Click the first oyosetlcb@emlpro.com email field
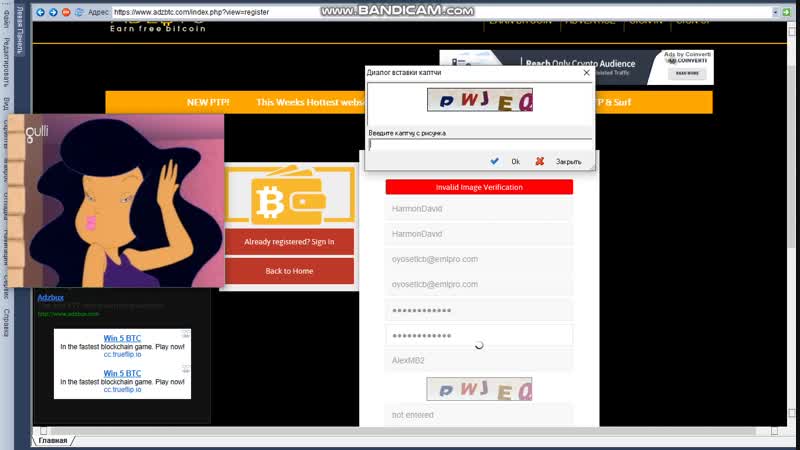The height and width of the screenshot is (450, 800). (x=479, y=259)
